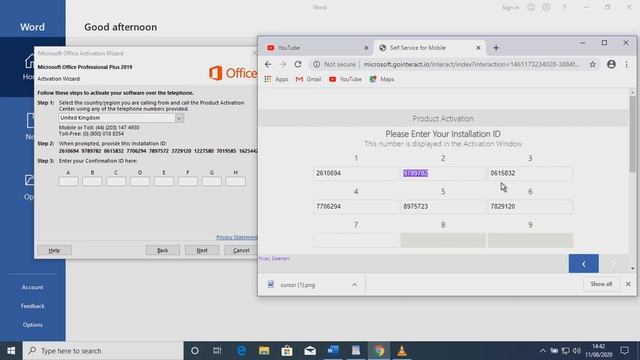Click Word smiley feedback icon

531,7
